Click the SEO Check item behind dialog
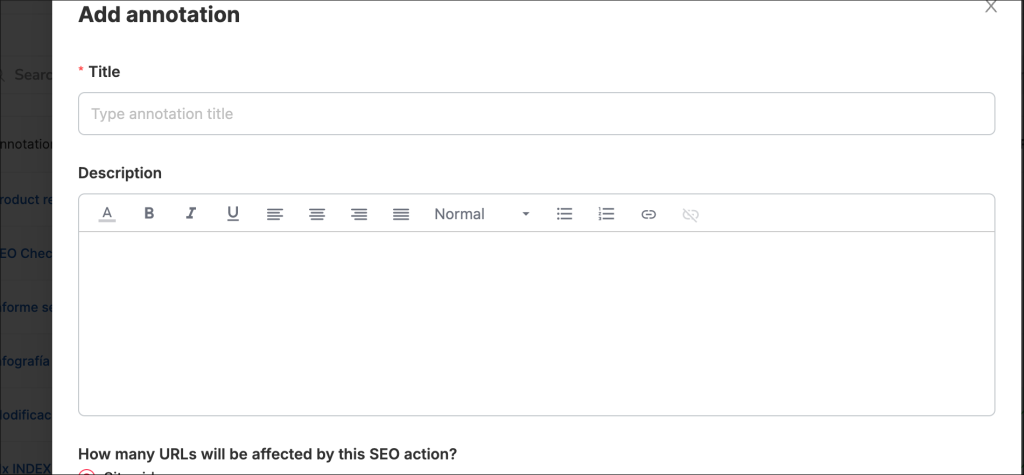Image resolution: width=1024 pixels, height=475 pixels. point(26,253)
